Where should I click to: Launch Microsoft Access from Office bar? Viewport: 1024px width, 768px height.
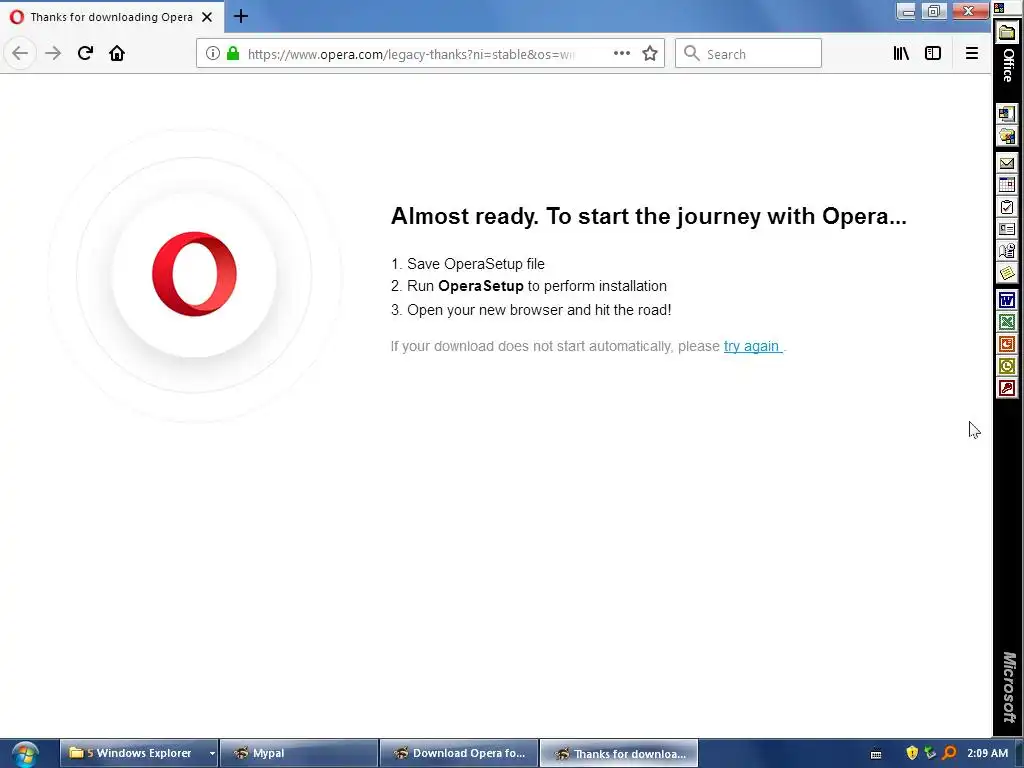[1007, 388]
